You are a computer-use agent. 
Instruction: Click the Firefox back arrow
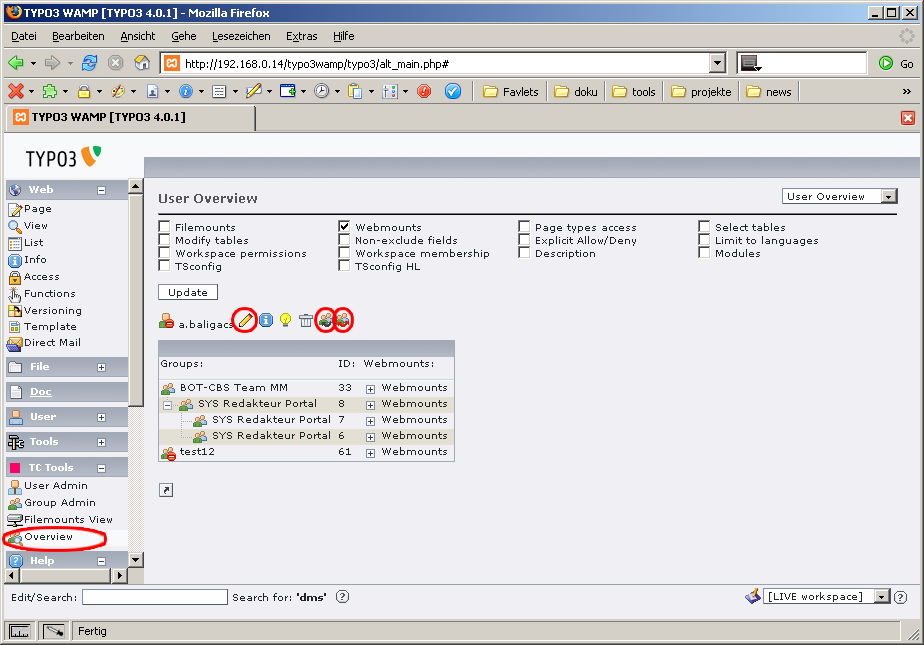pyautogui.click(x=16, y=62)
